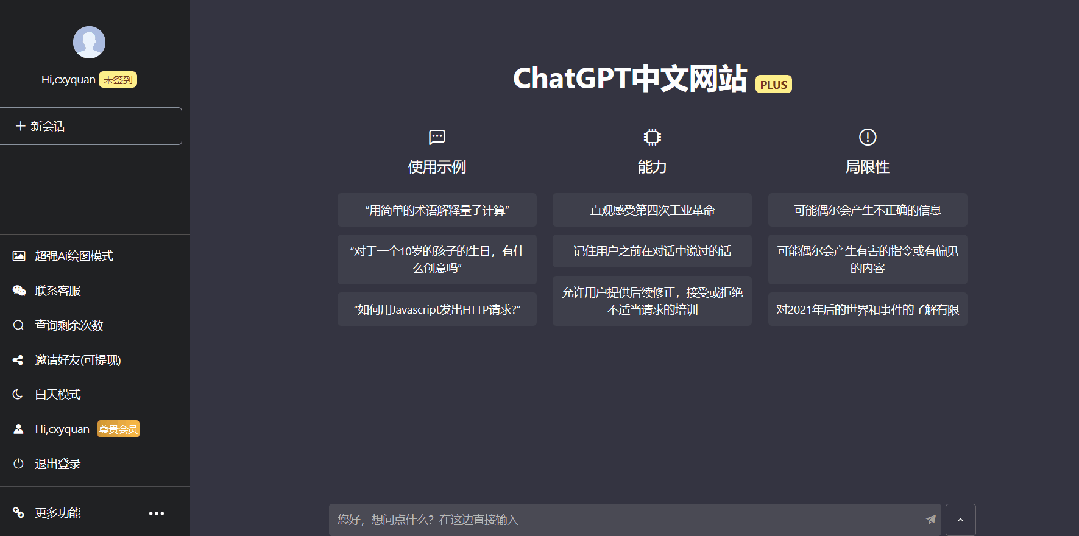Click the 使用示例 heading text
This screenshot has width=1079, height=536.
tap(437, 167)
